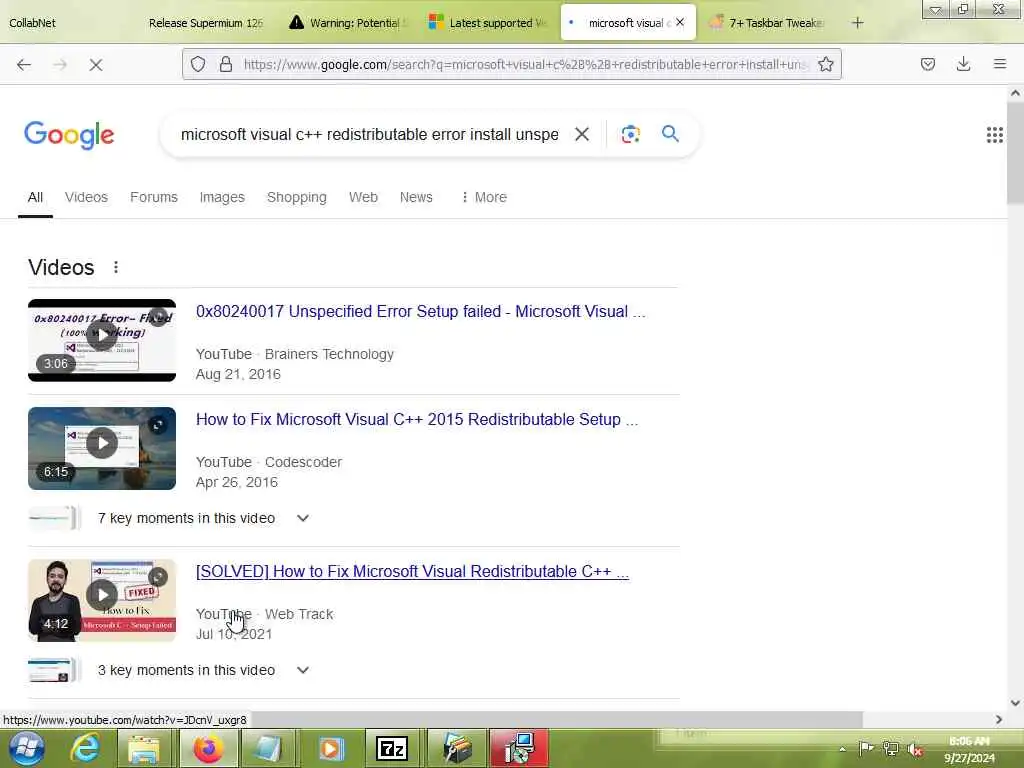Image resolution: width=1024 pixels, height=768 pixels.
Task: Click the vertical scrollbar thumb
Action: pos(1015,153)
